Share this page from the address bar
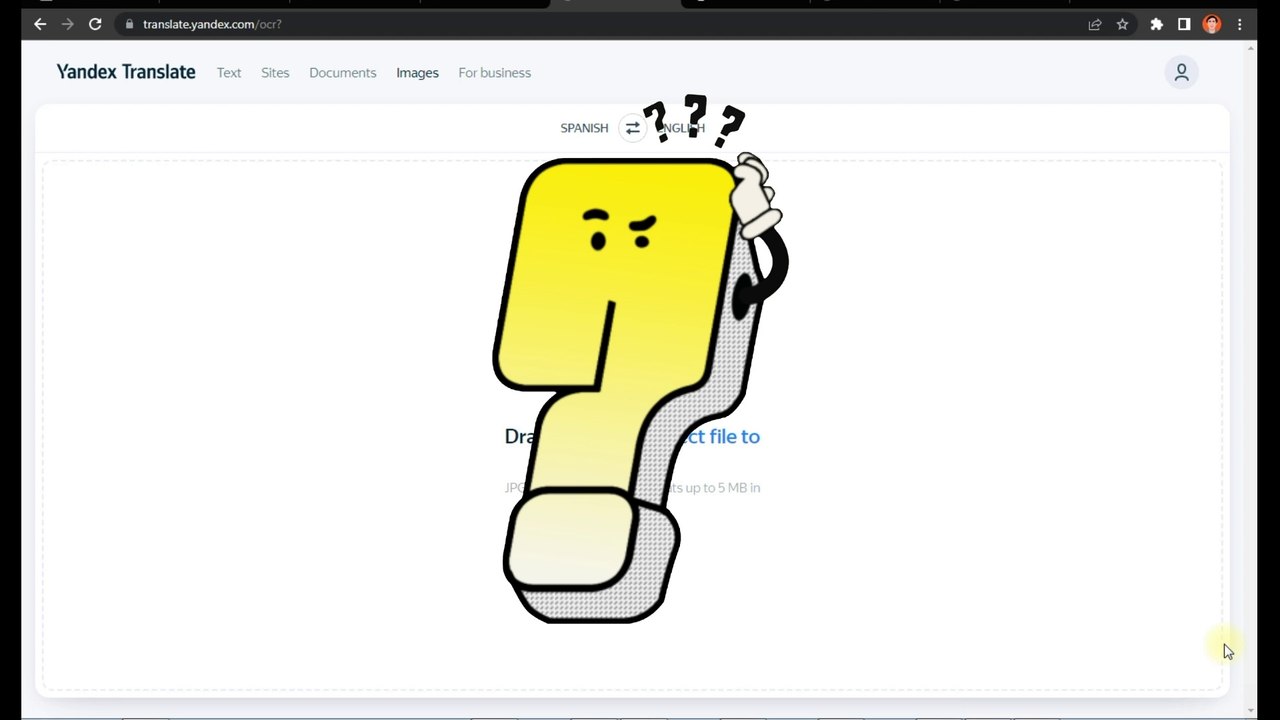This screenshot has width=1280, height=720. tap(1095, 24)
